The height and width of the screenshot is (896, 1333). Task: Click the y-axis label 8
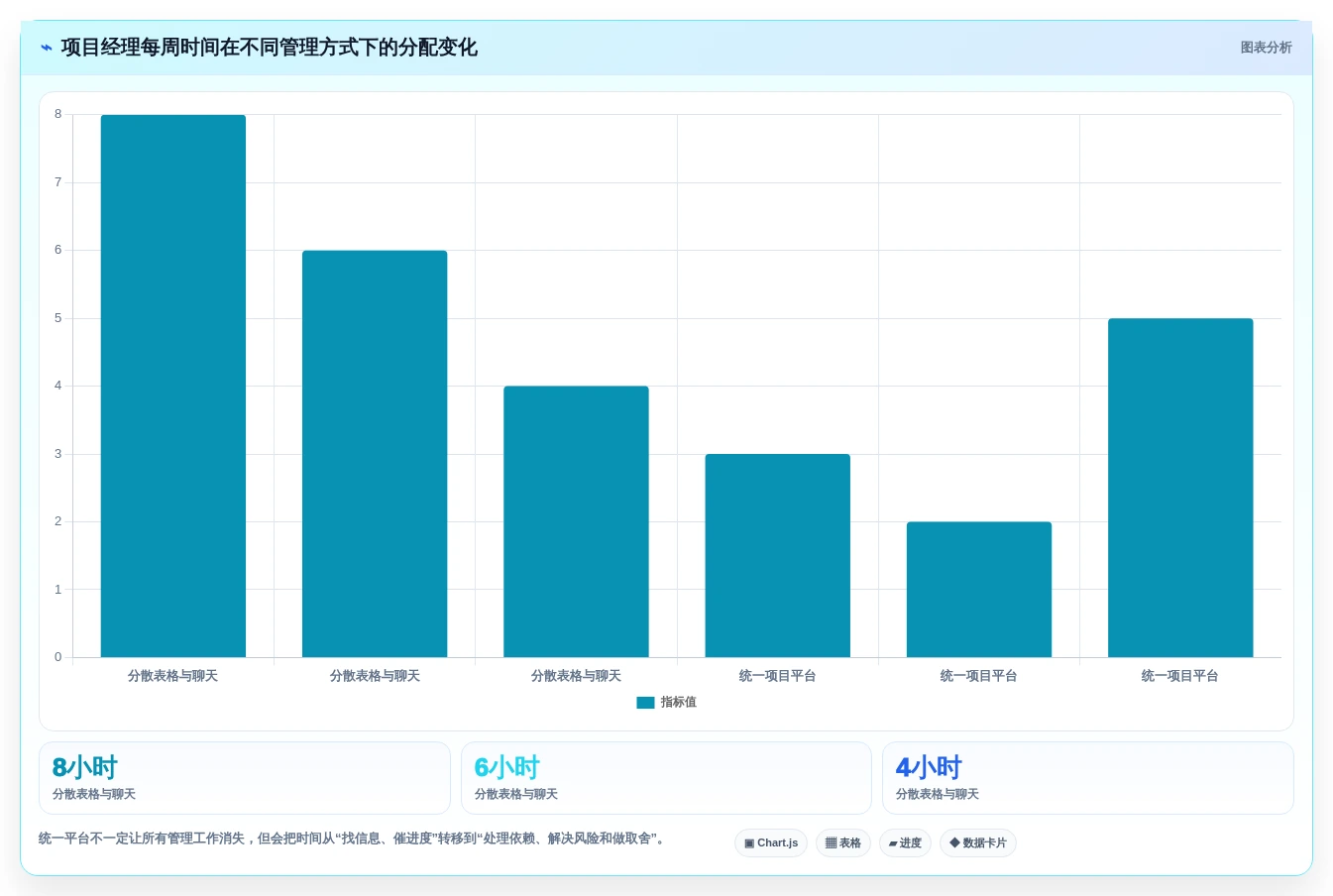(58, 114)
